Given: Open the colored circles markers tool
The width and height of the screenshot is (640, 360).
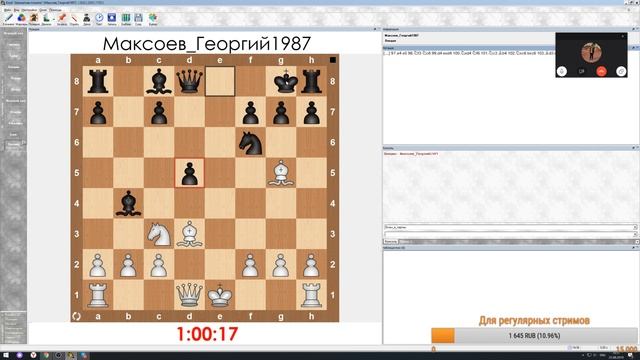Looking at the screenshot, I should [21, 18].
